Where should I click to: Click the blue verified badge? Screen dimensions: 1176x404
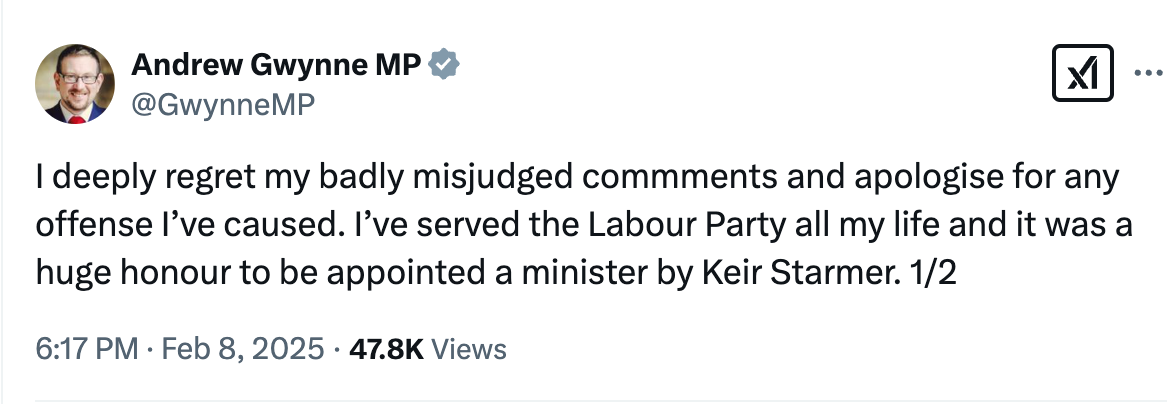click(444, 66)
